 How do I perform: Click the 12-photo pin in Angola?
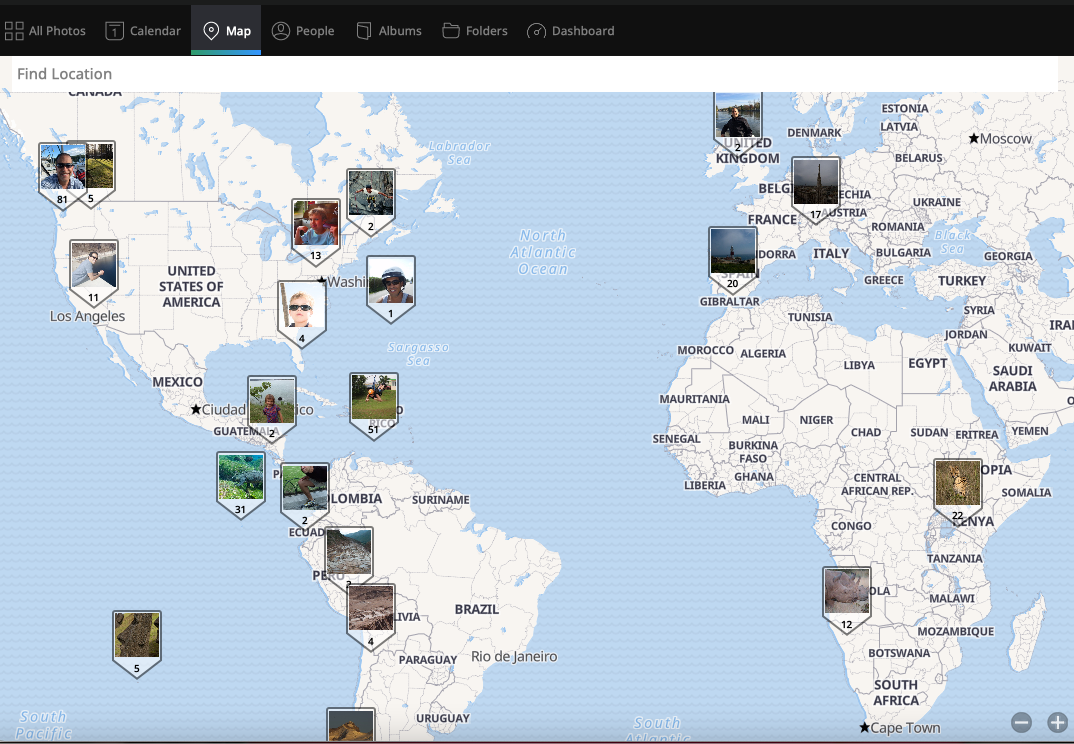tap(847, 593)
